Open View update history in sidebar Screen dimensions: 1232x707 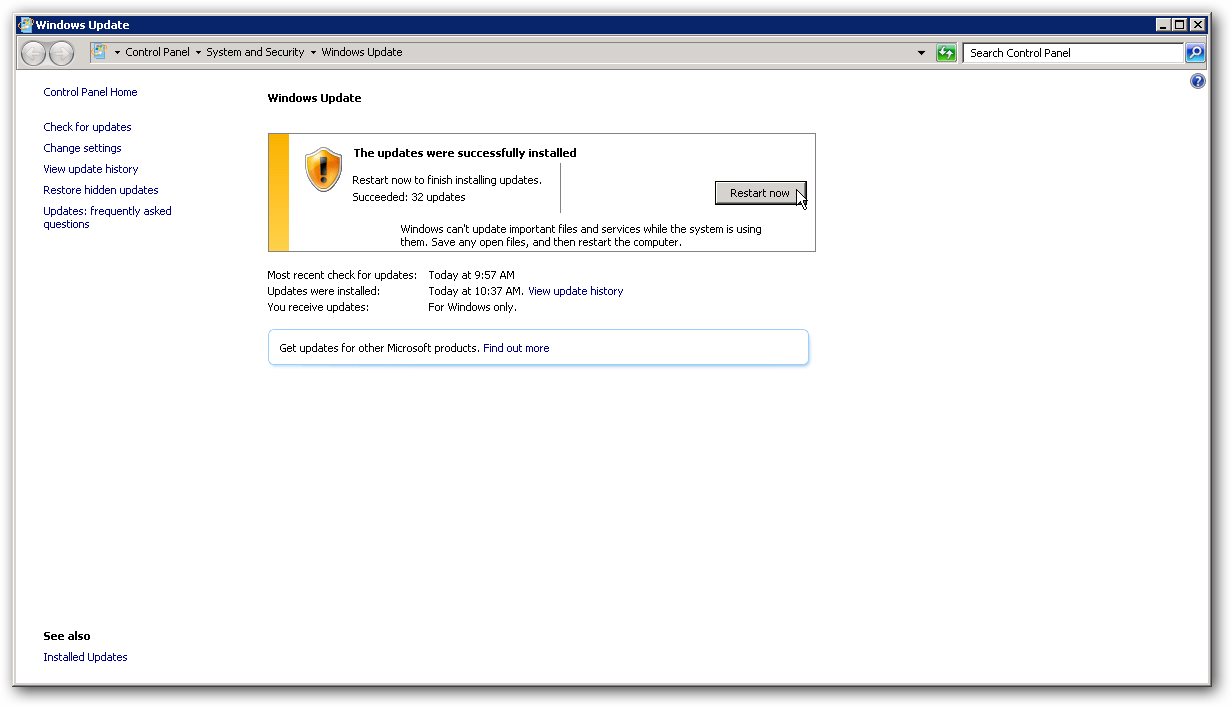tap(91, 169)
